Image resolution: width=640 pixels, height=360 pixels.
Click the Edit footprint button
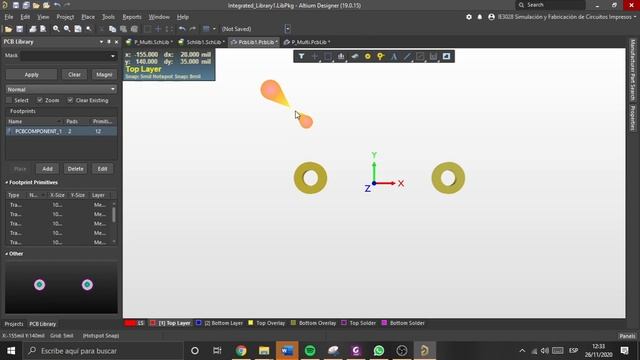[102, 169]
